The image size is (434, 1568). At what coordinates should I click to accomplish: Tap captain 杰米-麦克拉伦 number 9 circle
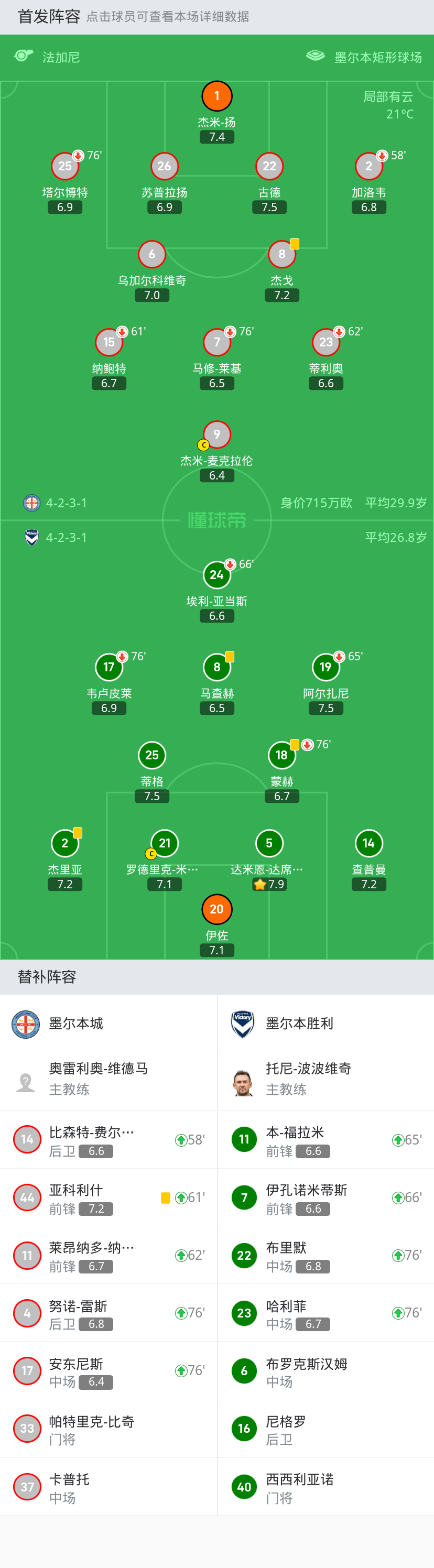pos(216,434)
